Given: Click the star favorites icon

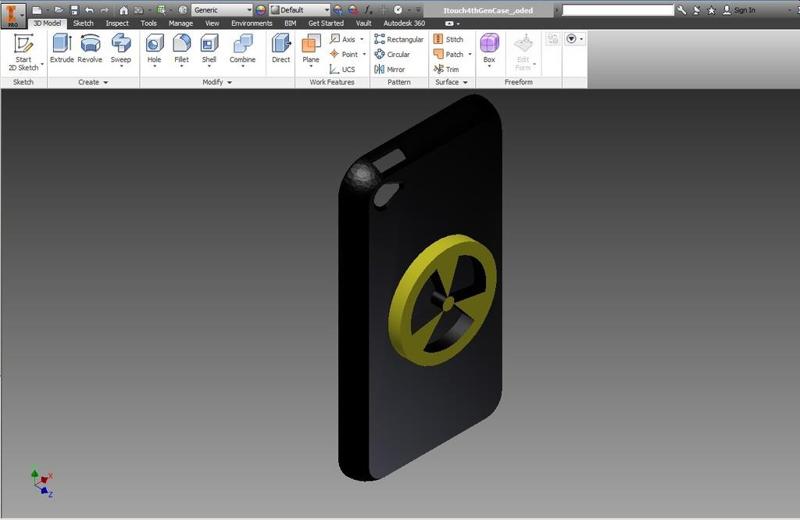Looking at the screenshot, I should [x=711, y=10].
